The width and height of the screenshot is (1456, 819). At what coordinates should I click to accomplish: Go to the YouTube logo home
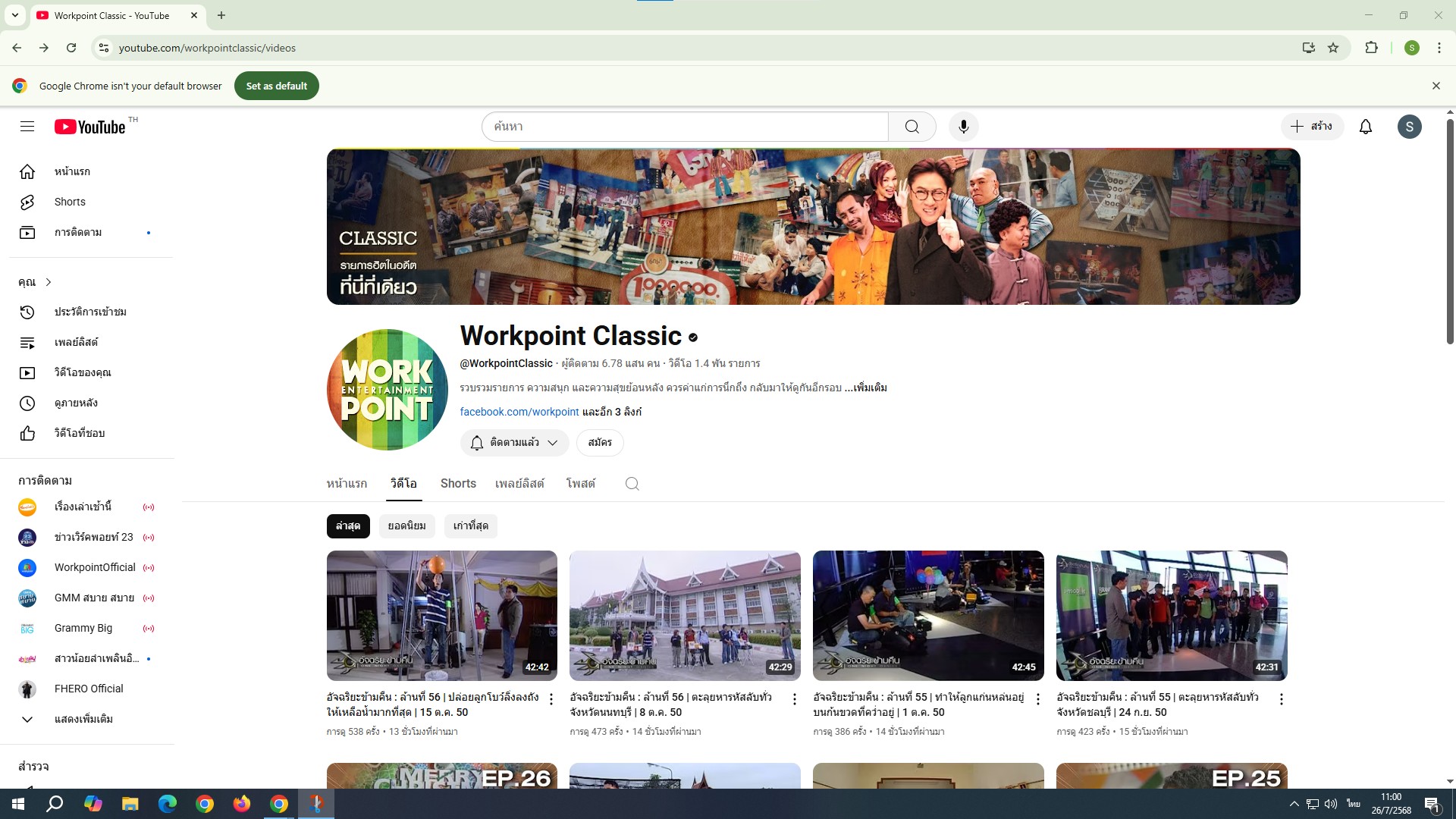tap(89, 127)
